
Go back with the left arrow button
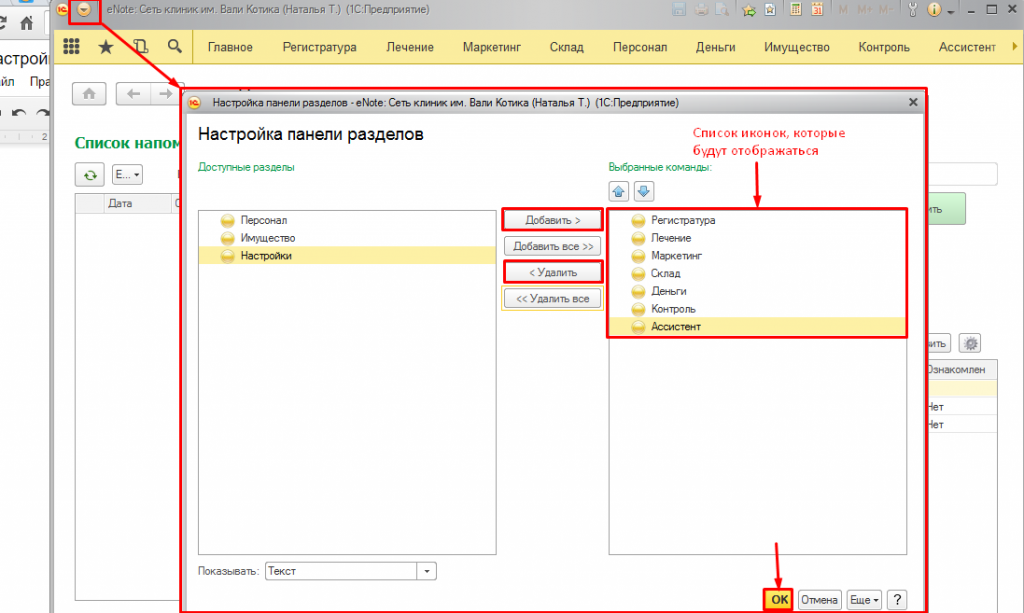(x=133, y=94)
